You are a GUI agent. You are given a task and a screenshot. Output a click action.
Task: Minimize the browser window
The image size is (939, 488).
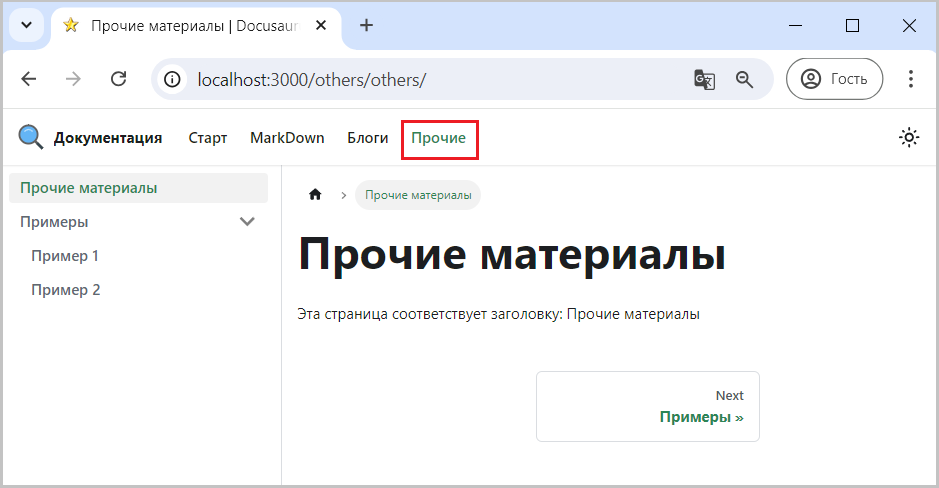tap(795, 25)
